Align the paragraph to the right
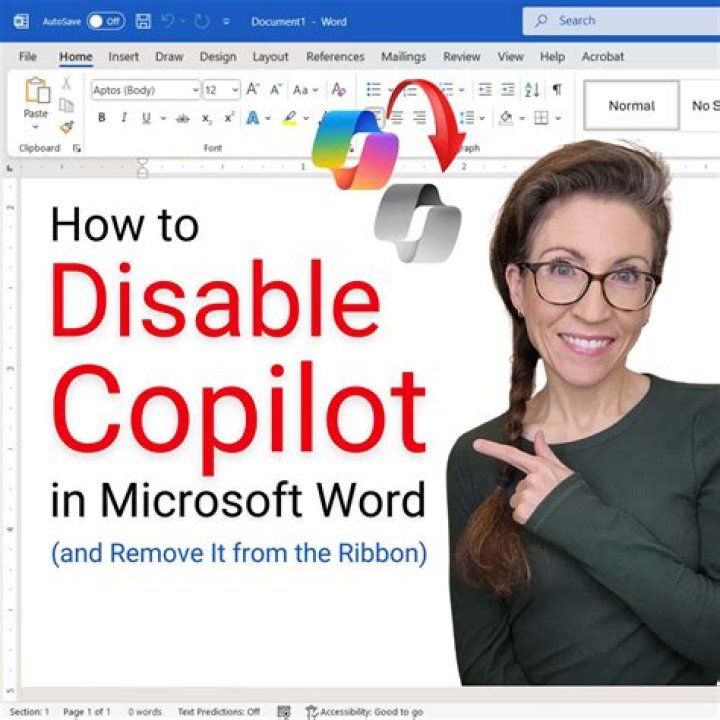 419,118
